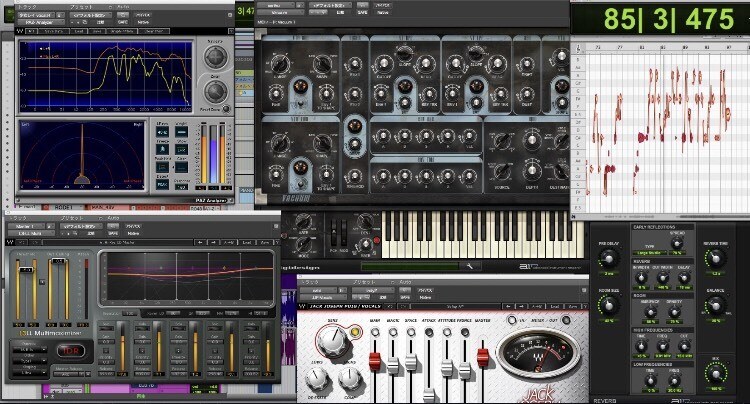Click the SAFE button in PAZ Analyzer header
Screen dimensions: 750x404
122,22
